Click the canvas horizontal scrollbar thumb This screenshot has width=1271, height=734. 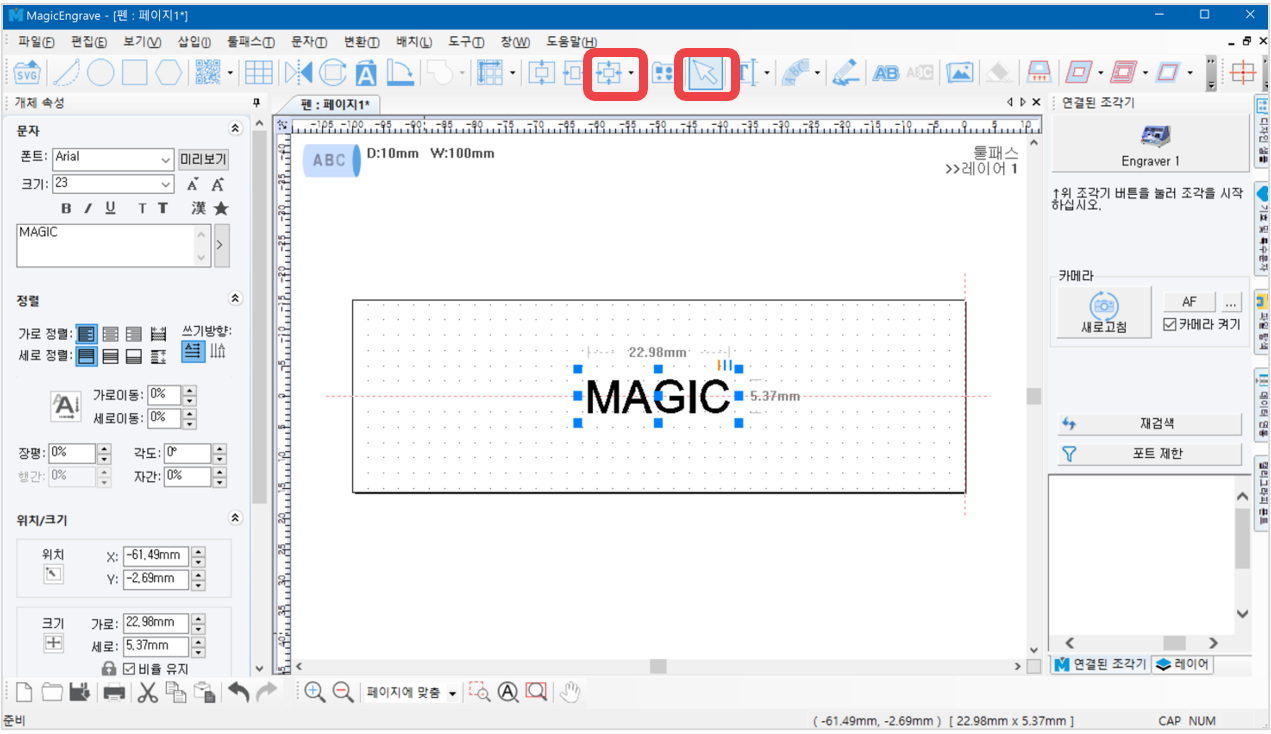tap(658, 666)
